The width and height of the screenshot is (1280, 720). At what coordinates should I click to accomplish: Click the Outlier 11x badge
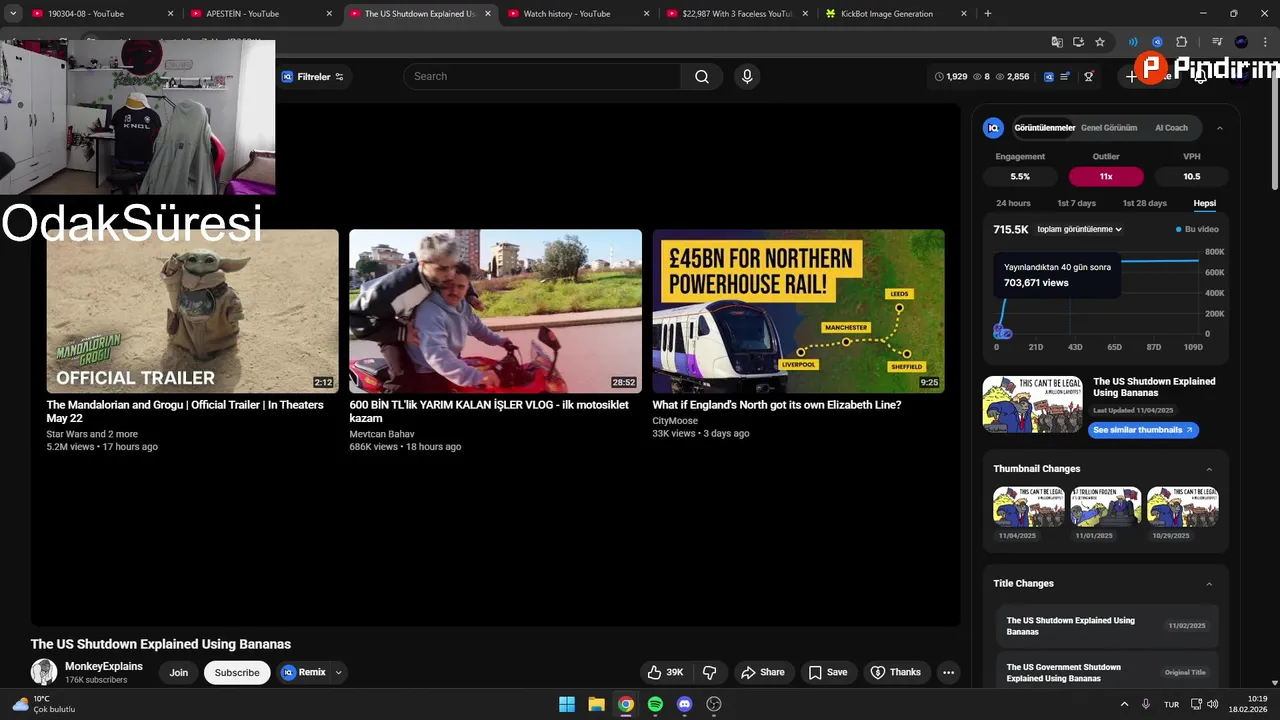pos(1106,176)
